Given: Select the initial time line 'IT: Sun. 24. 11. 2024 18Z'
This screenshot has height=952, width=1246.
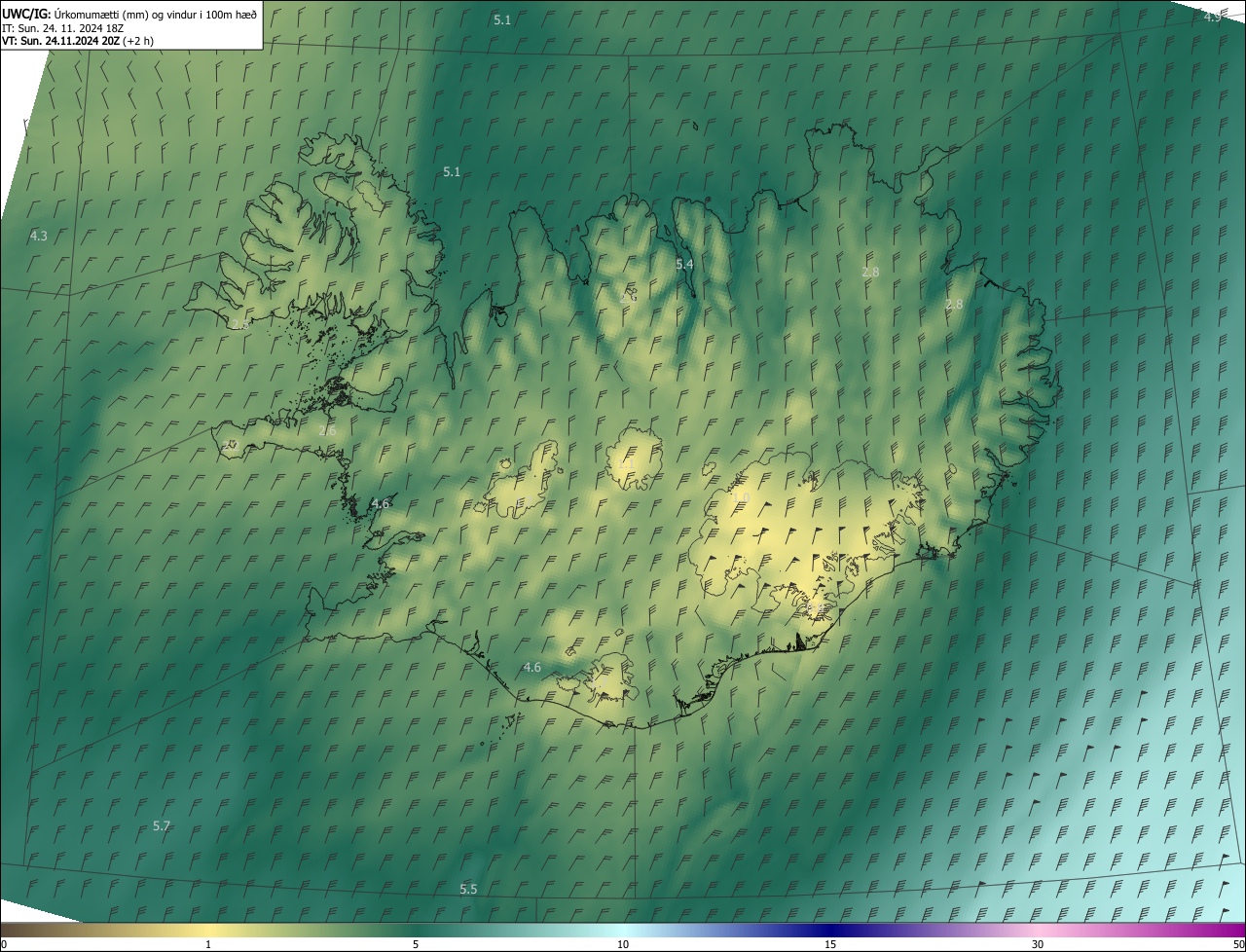Looking at the screenshot, I should pyautogui.click(x=62, y=27).
